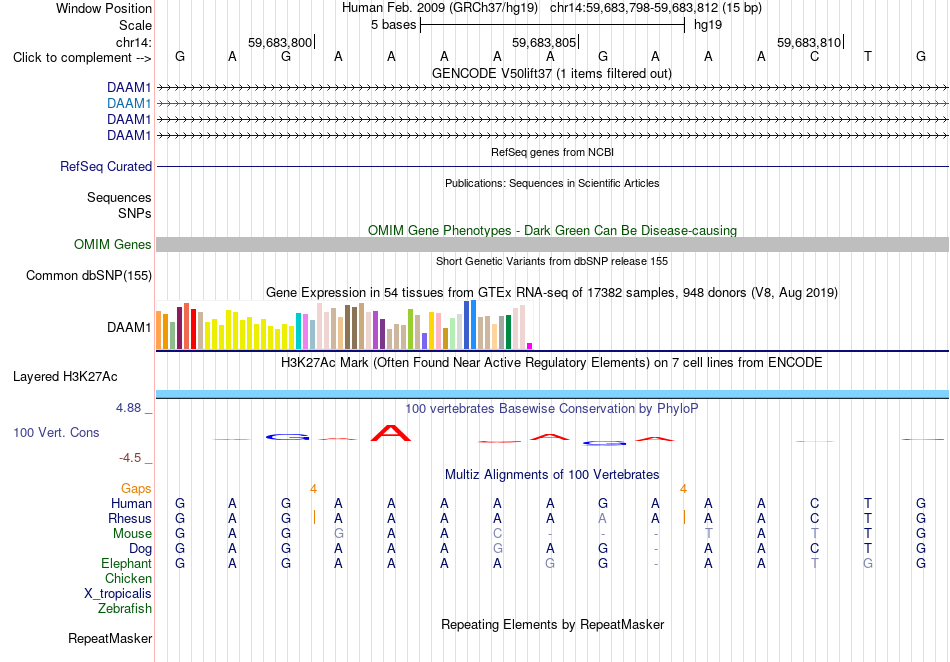The width and height of the screenshot is (950, 662).
Task: Select the light blue DAAM1 transcript label
Action: tap(129, 104)
